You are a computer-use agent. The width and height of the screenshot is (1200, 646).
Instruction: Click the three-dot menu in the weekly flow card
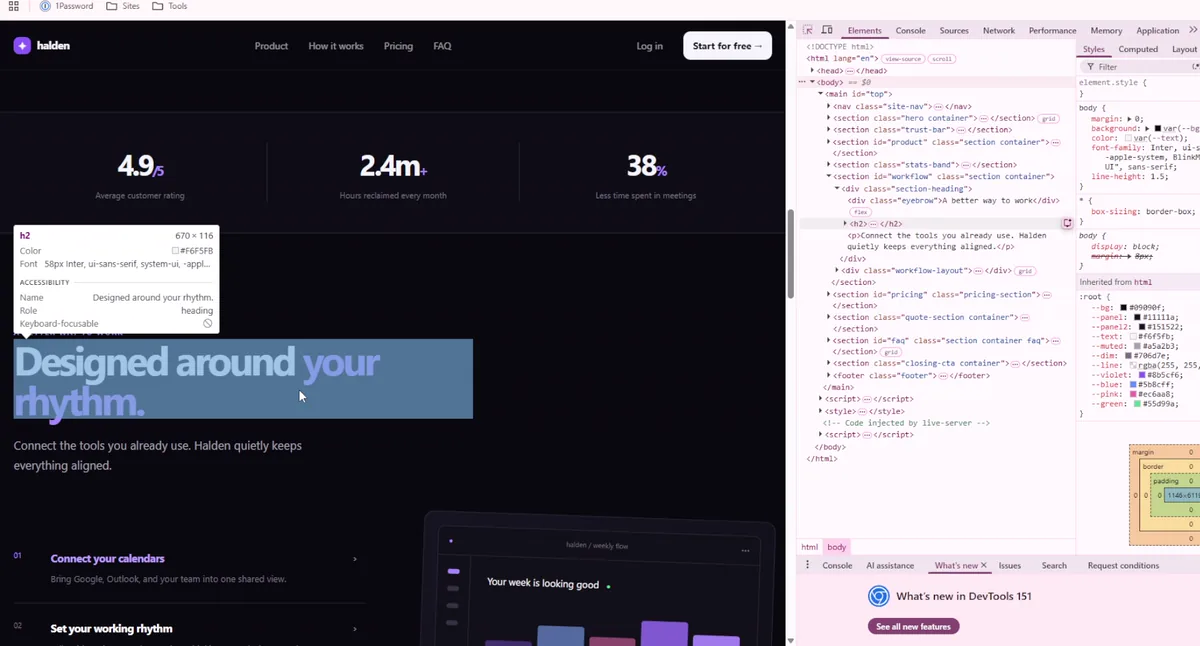click(x=745, y=551)
